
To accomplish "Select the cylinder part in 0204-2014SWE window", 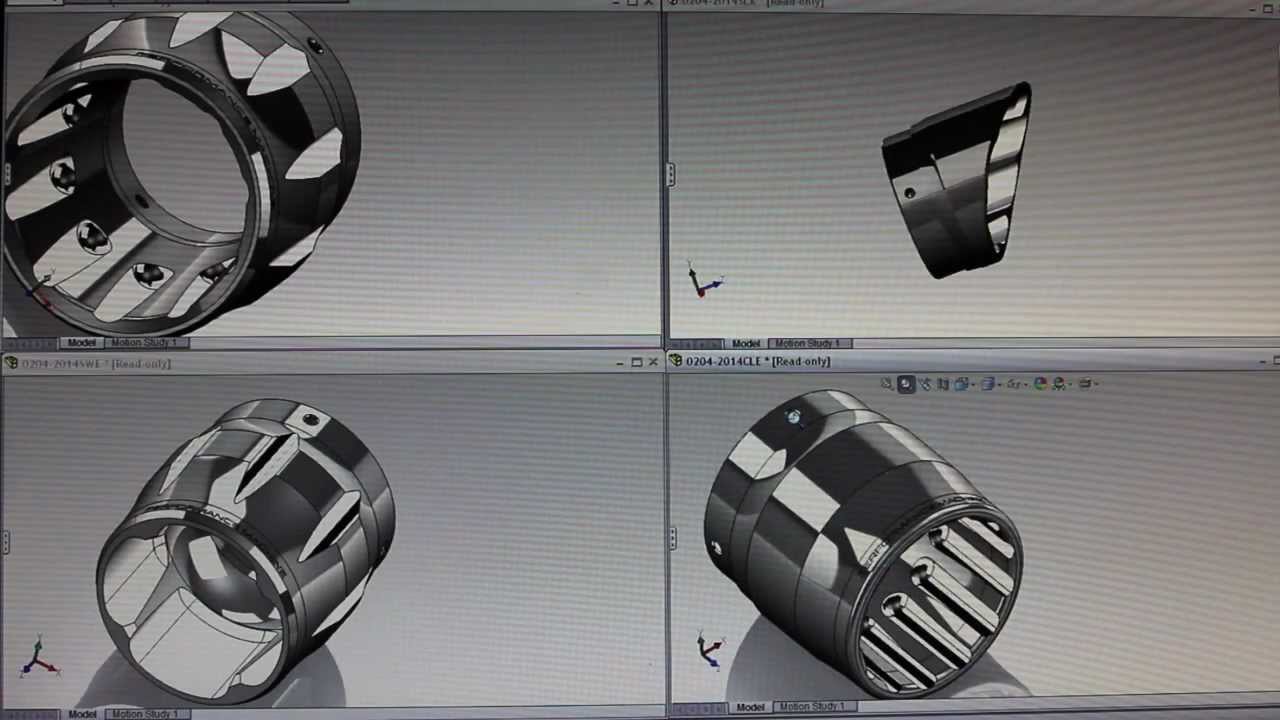I will point(245,550).
